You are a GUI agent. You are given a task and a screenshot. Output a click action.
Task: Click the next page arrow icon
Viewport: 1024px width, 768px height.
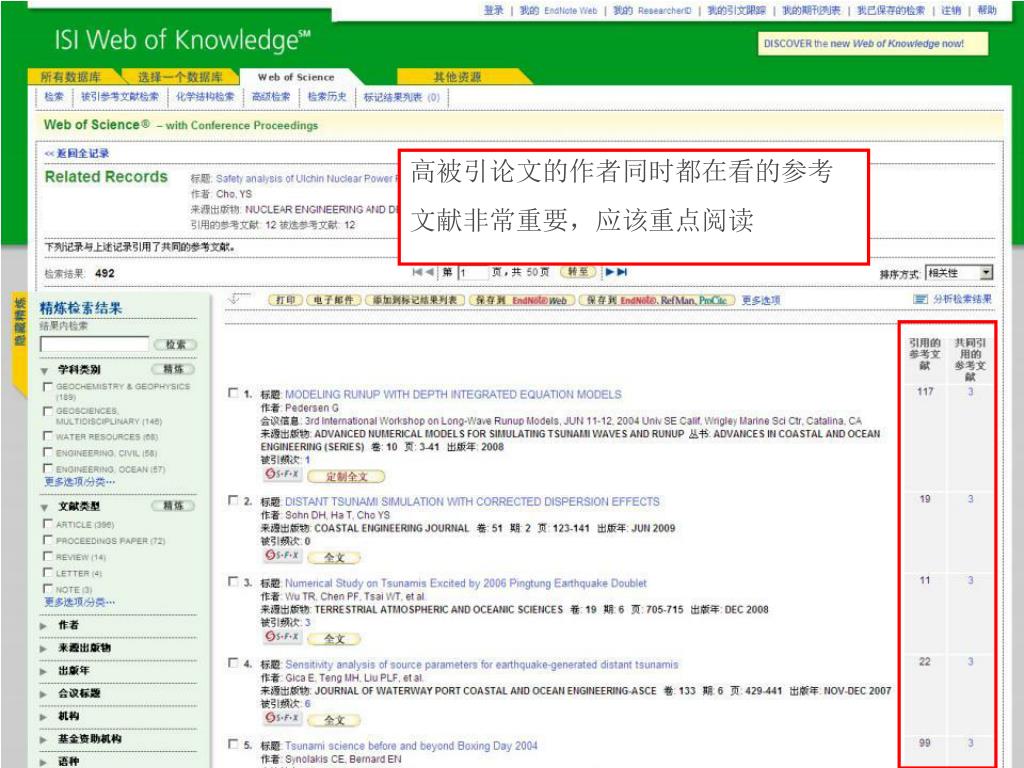click(609, 272)
